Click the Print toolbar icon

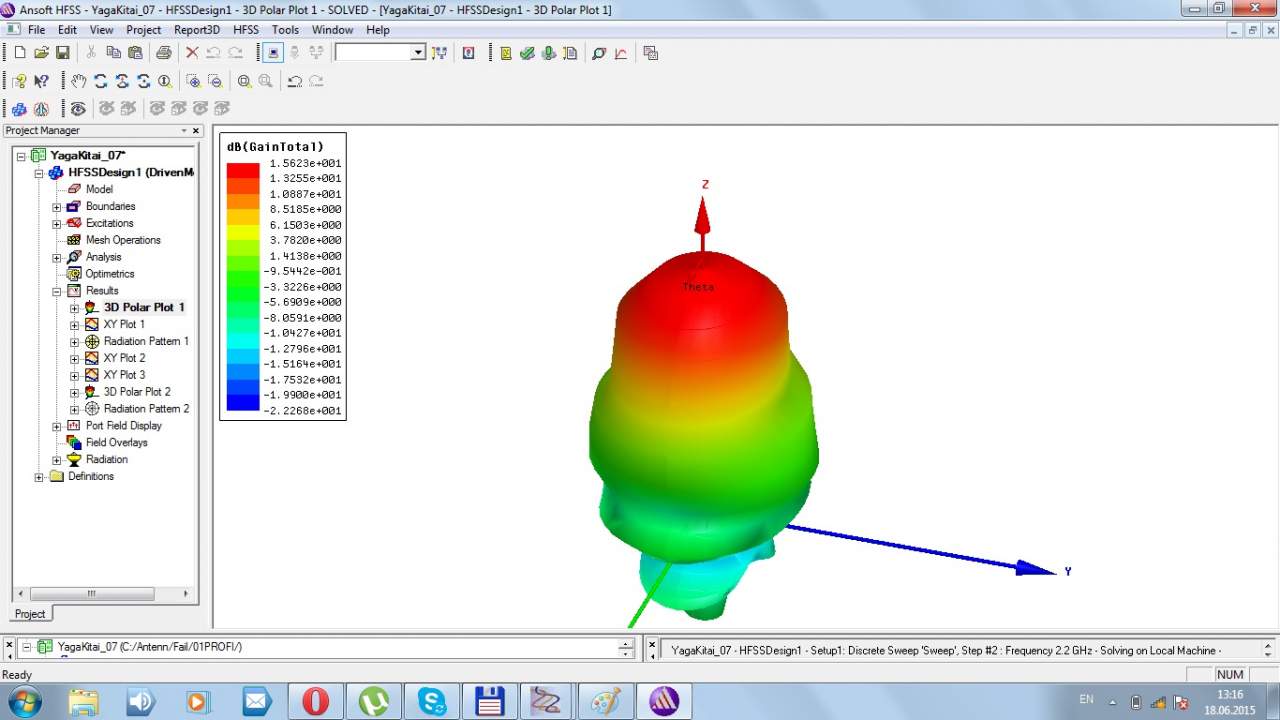click(x=163, y=52)
